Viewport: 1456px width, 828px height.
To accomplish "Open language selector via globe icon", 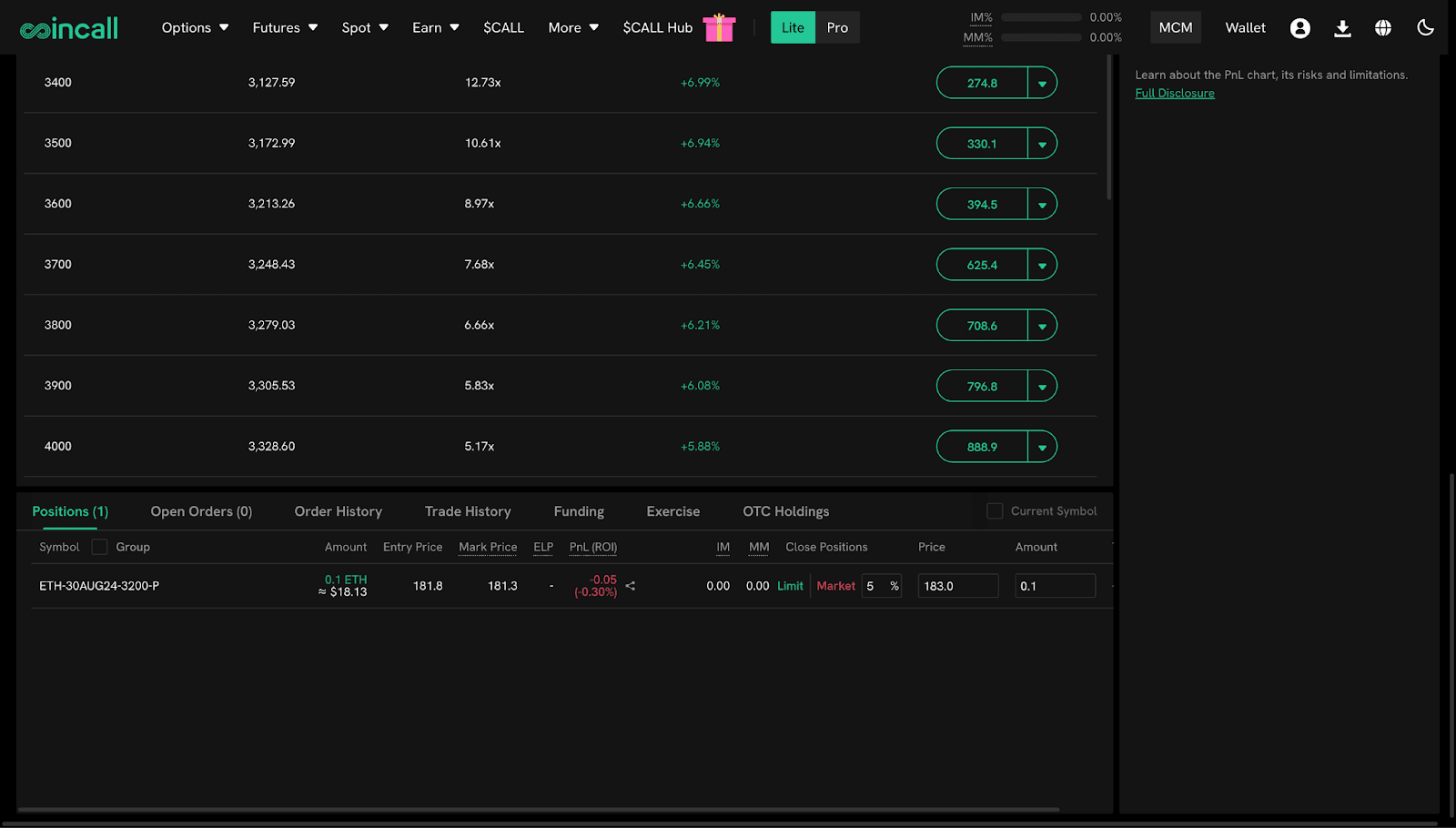I will point(1382,27).
